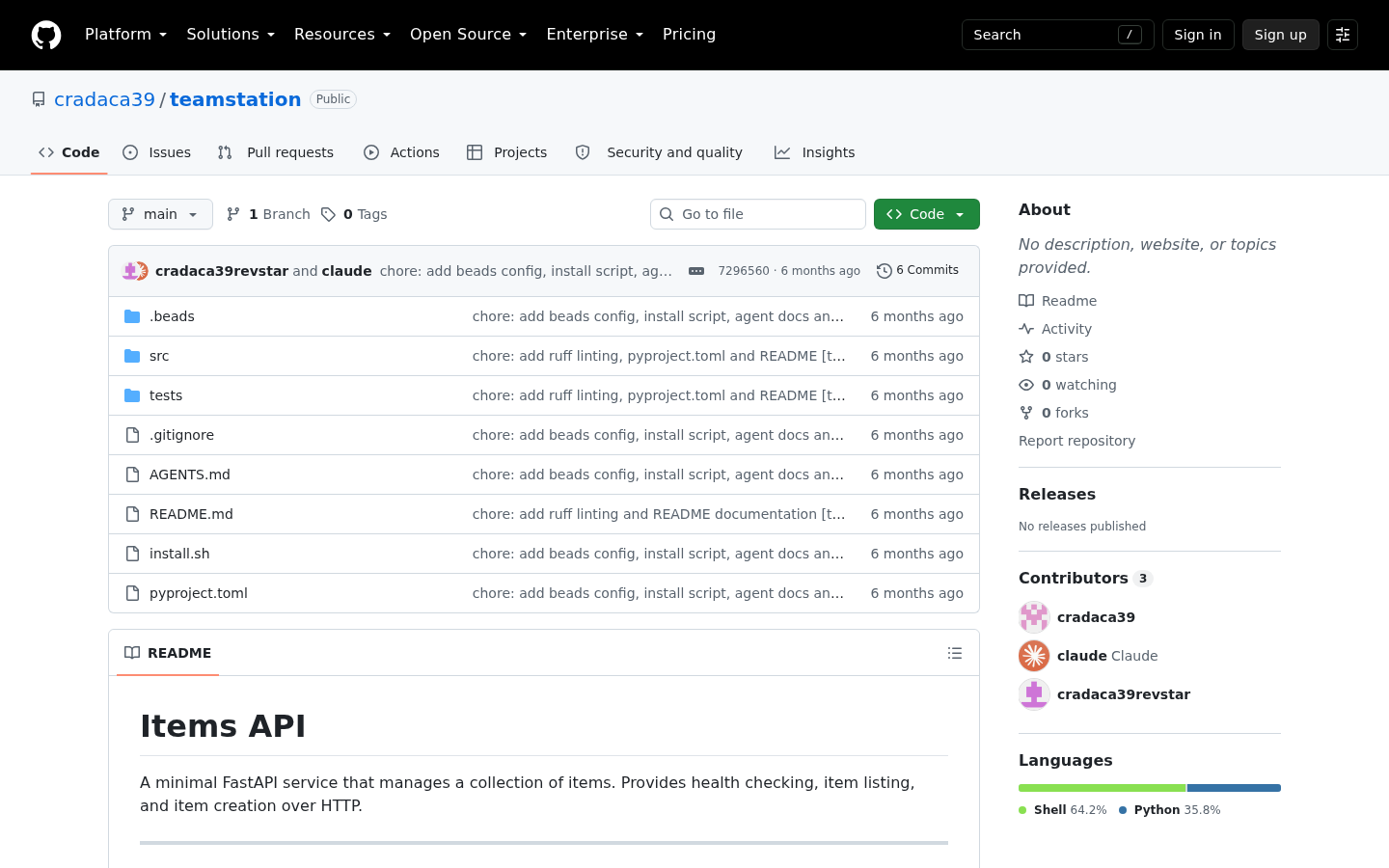1389x868 pixels.
Task: Click the cradaca39 contributor avatar
Action: click(1034, 617)
